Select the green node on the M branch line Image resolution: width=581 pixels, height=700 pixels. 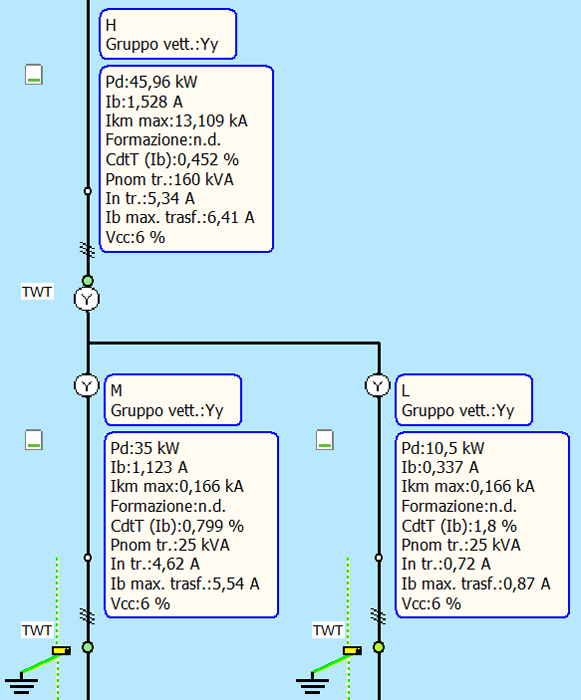(x=88, y=647)
